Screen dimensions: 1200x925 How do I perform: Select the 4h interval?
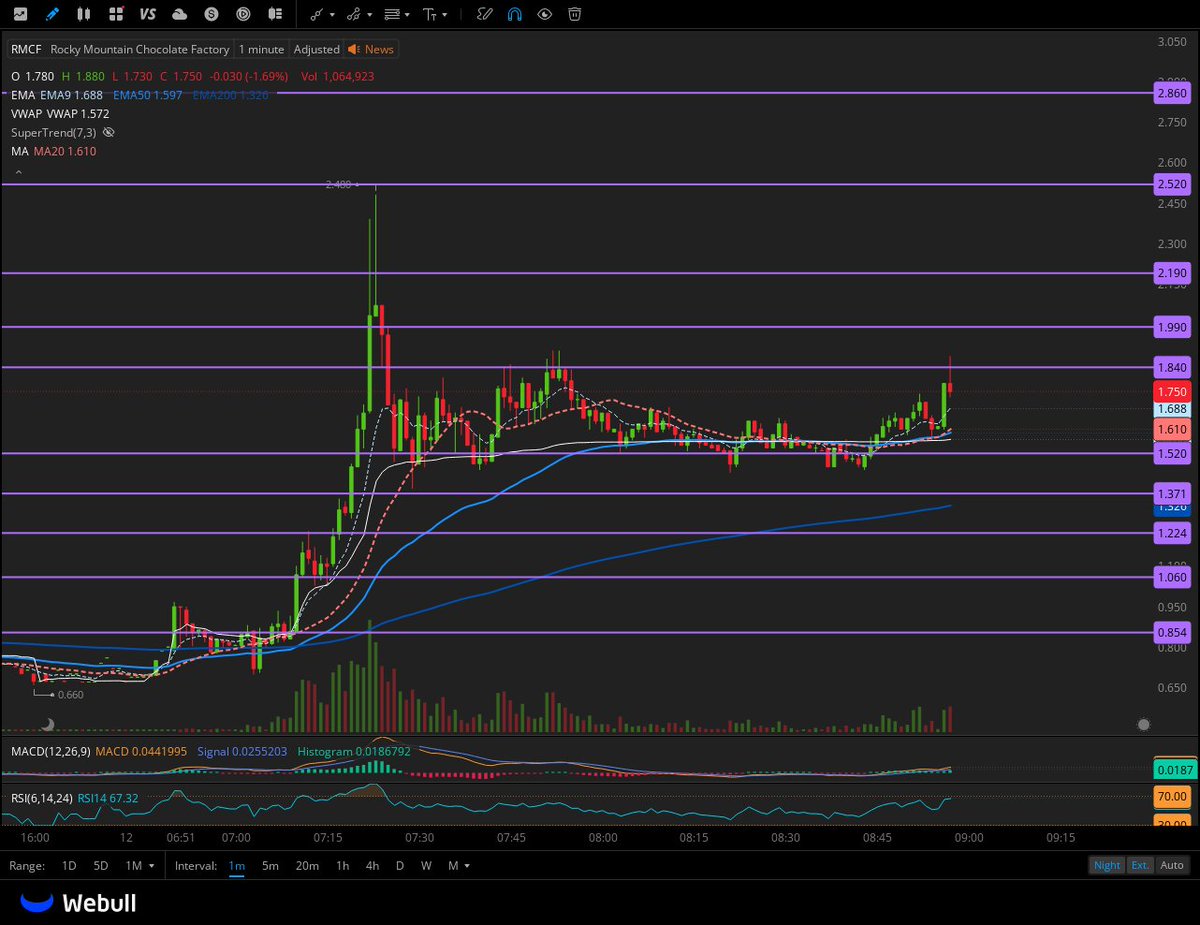(372, 865)
